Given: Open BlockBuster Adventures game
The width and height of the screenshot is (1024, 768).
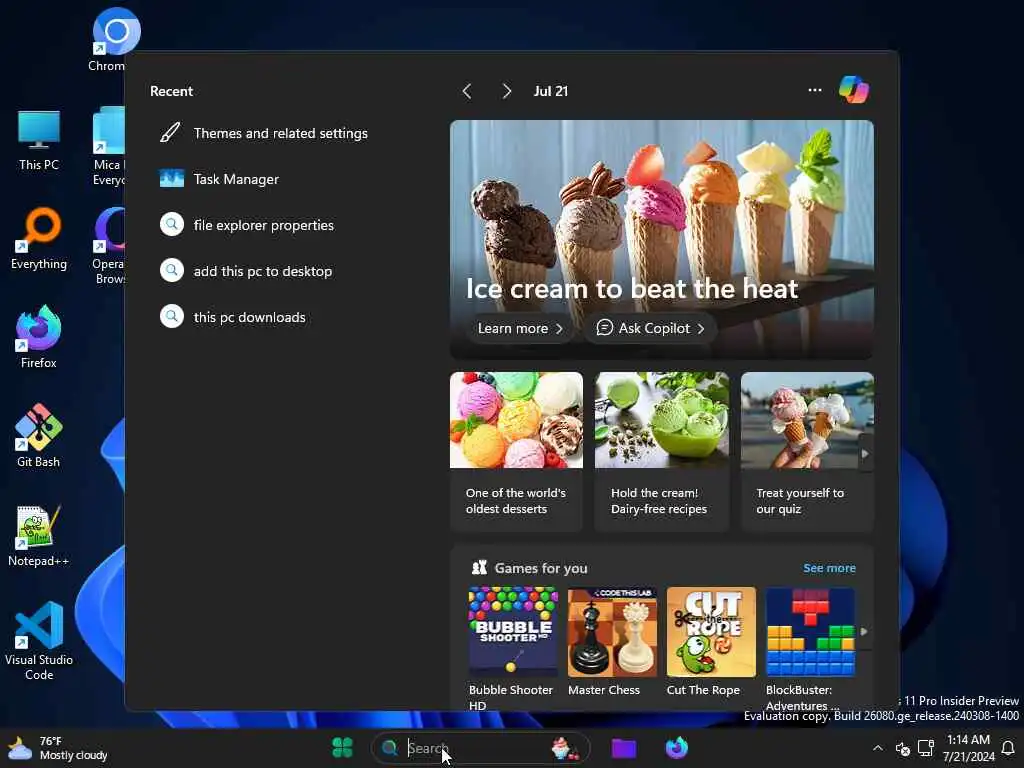Looking at the screenshot, I should [x=810, y=648].
